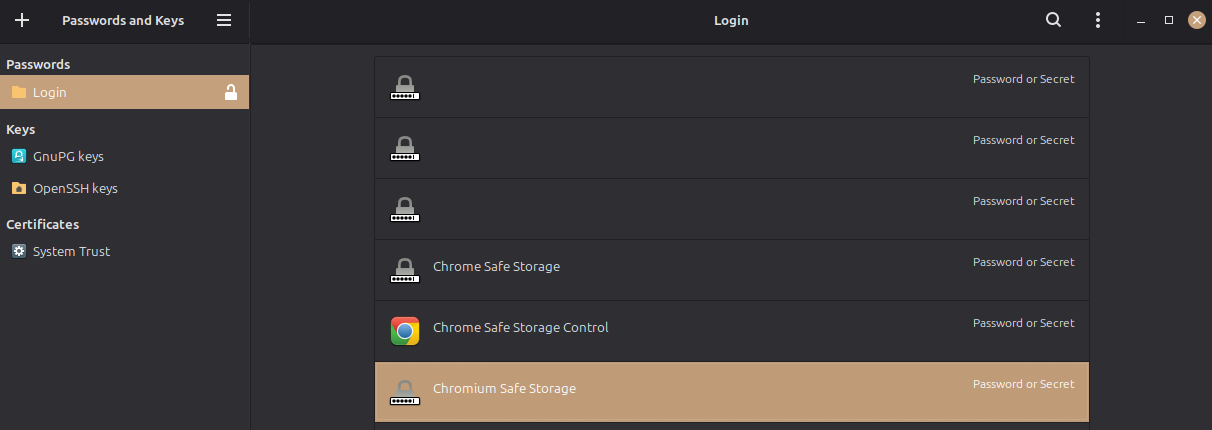Viewport: 1212px width, 430px height.
Task: Toggle the Login keyring lock icon
Action: coord(231,92)
